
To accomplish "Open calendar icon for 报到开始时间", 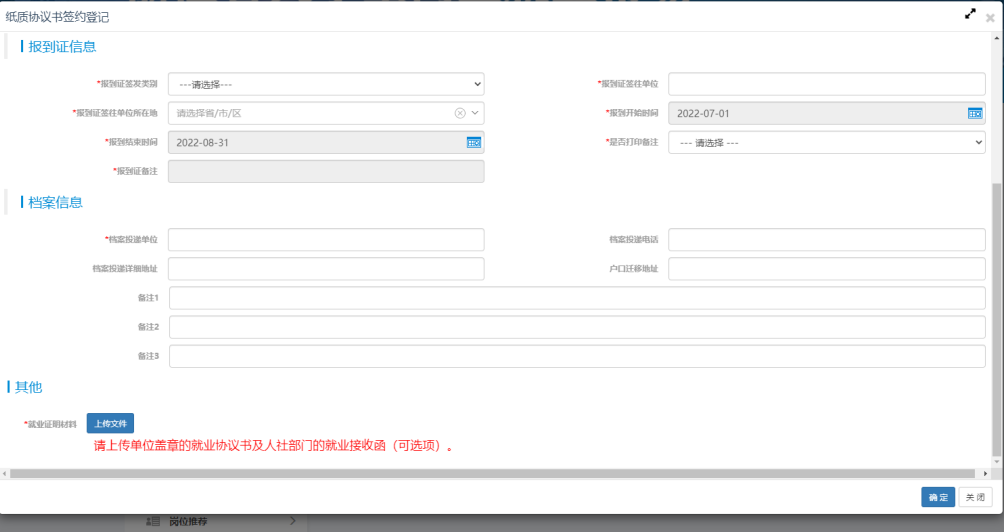I will coord(975,113).
